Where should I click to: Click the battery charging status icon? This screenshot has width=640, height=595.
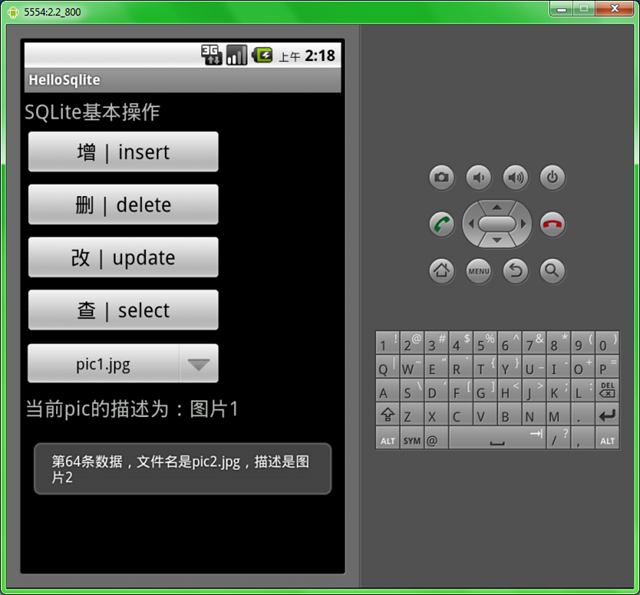click(x=262, y=55)
